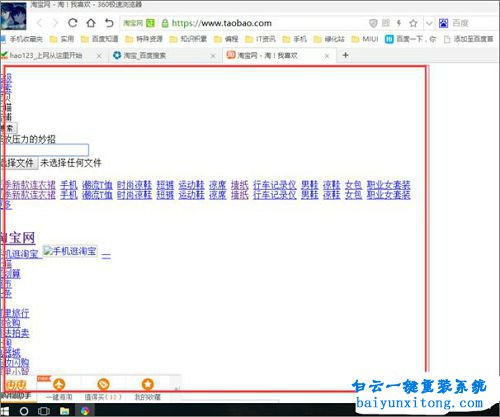Open File Explorer from the taskbar

coord(64,411)
